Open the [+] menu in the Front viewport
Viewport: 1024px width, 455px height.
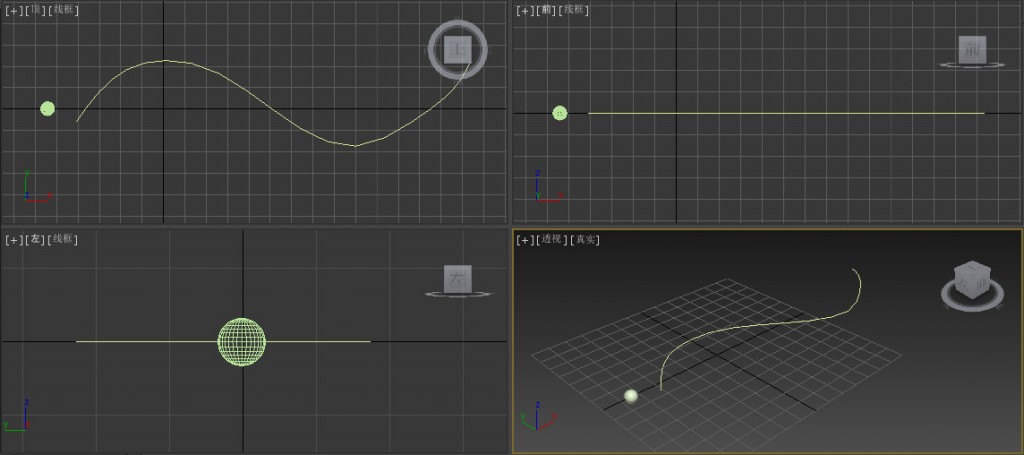(524, 10)
